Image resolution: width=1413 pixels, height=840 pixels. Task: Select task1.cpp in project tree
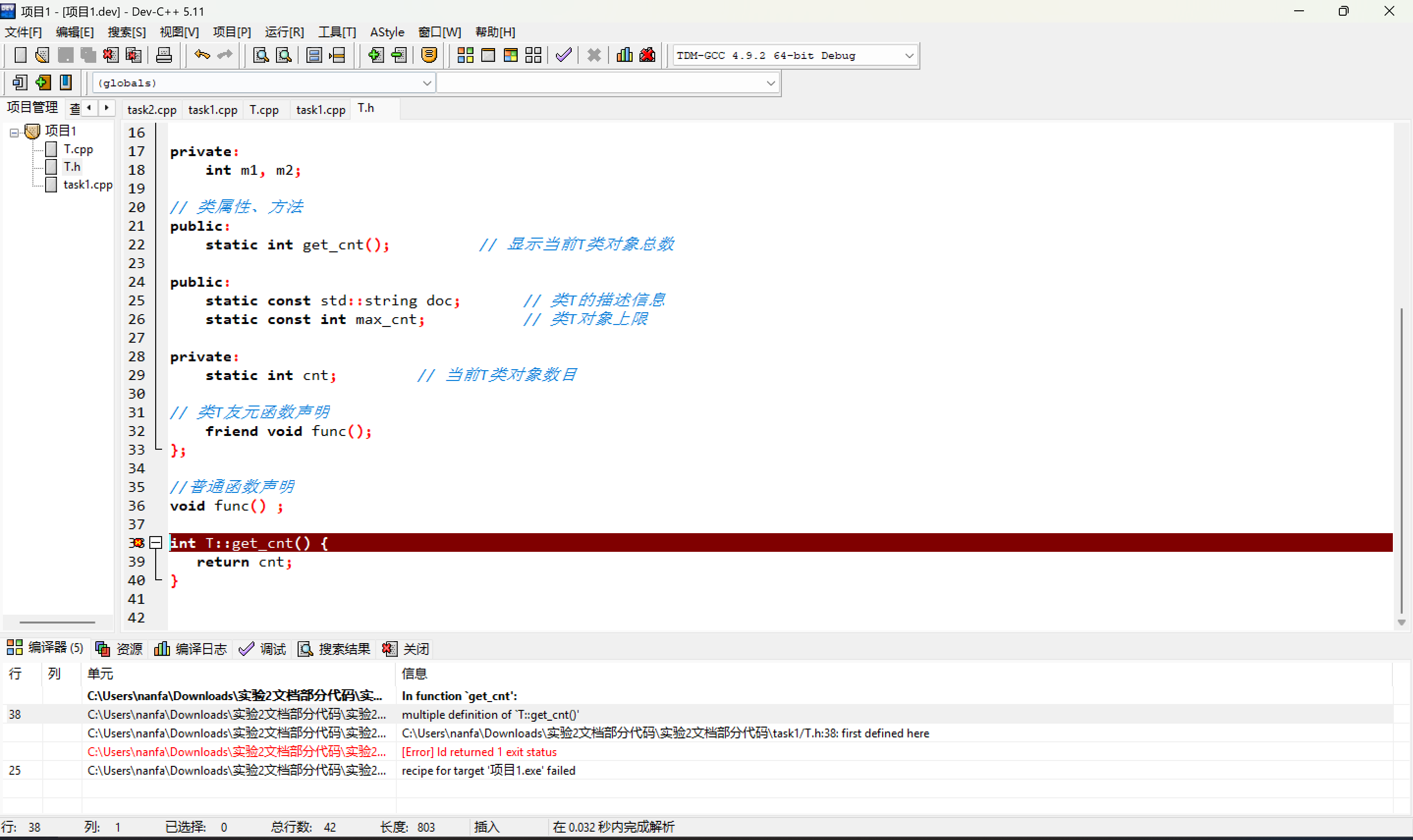point(87,185)
